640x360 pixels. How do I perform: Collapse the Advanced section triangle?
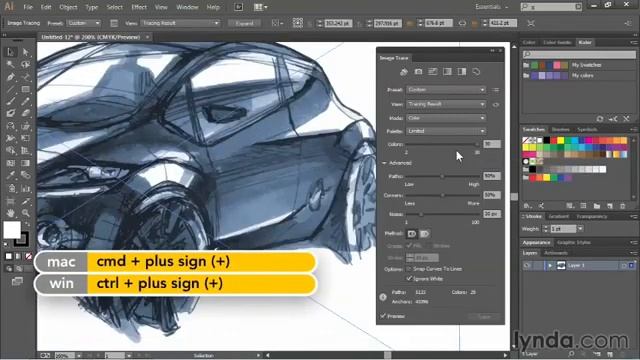384,163
